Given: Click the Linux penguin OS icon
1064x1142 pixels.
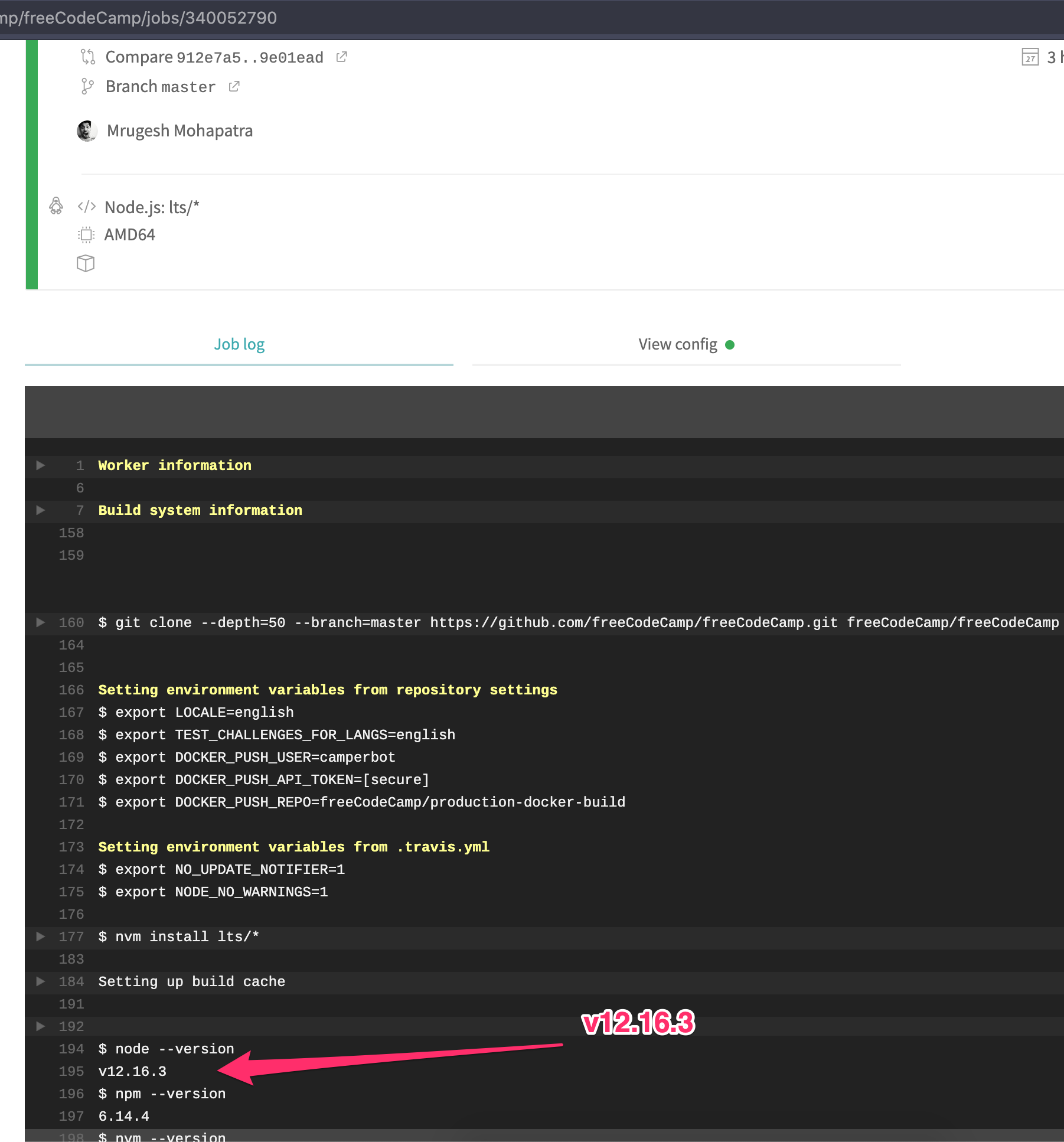Looking at the screenshot, I should click(55, 207).
